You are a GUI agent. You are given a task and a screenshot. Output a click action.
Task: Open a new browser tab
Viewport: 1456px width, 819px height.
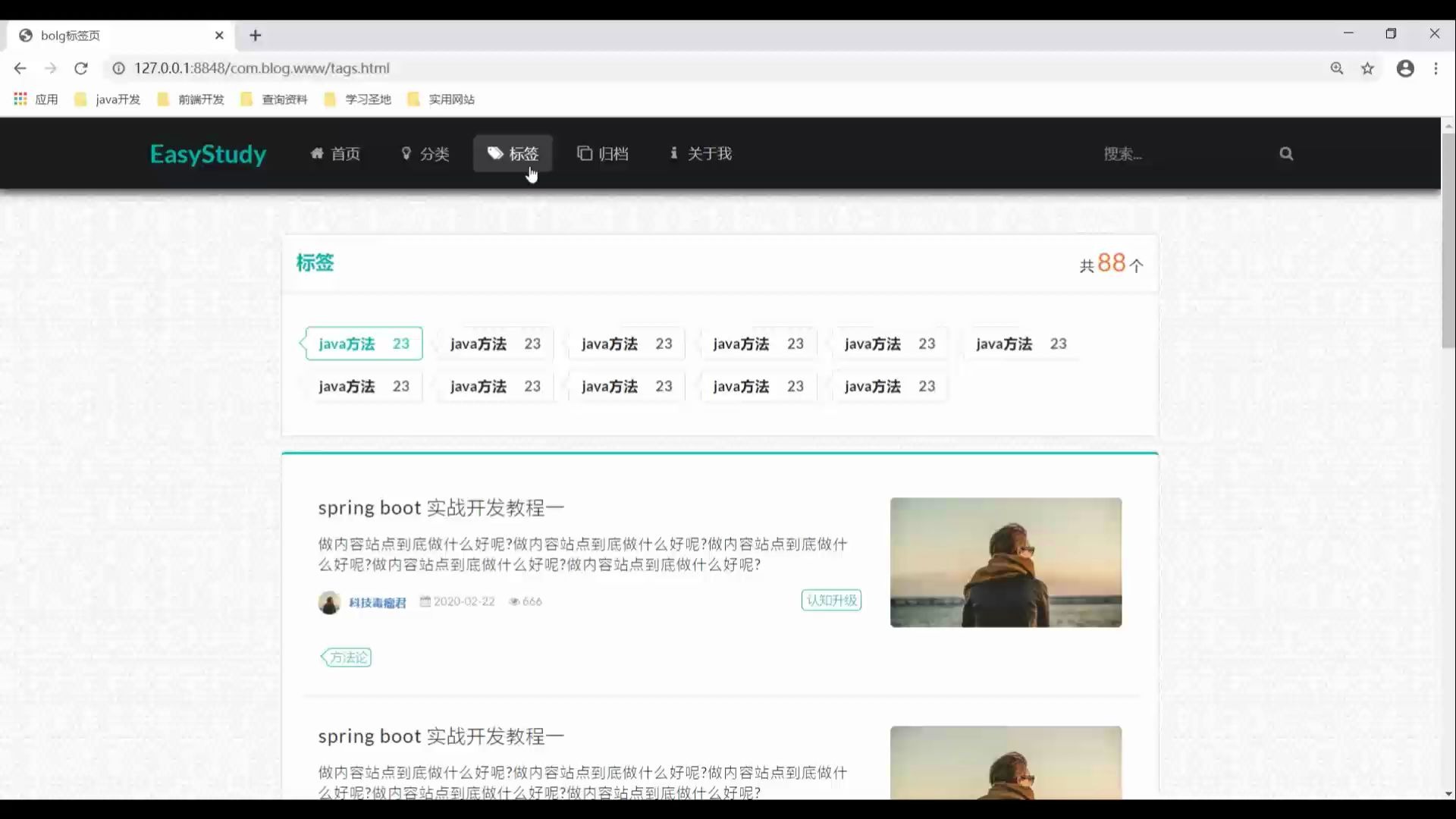(x=256, y=36)
